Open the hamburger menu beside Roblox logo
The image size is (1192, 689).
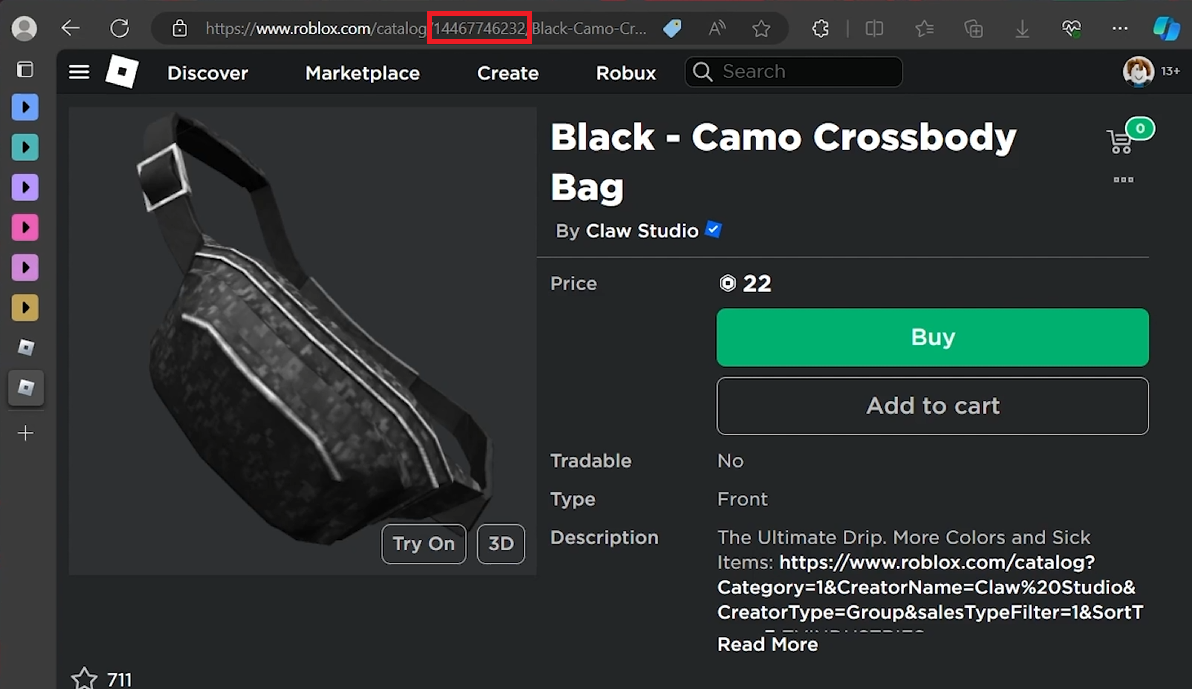(x=78, y=72)
